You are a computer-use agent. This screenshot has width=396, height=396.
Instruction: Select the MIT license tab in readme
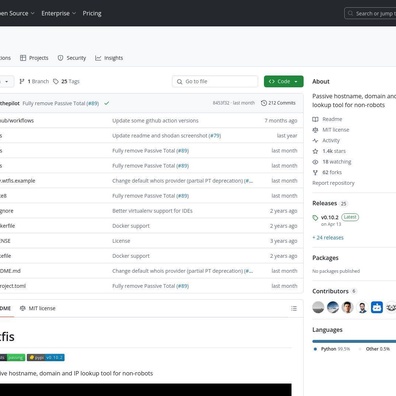click(38, 308)
